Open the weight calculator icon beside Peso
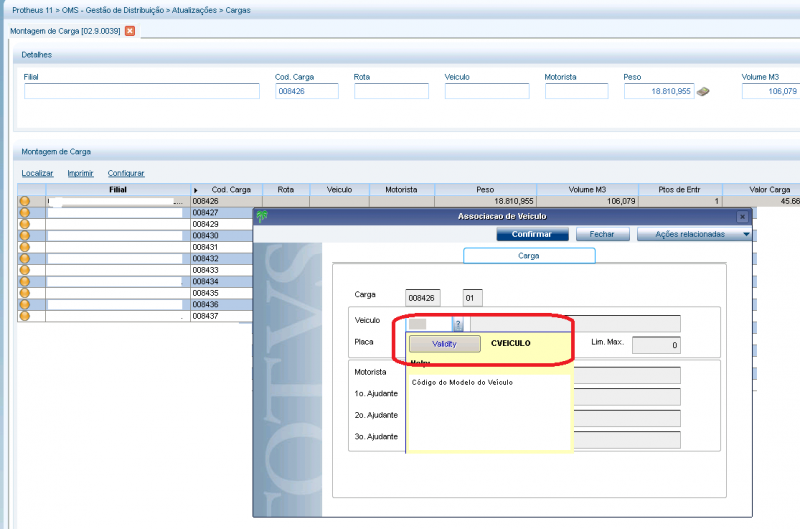Viewport: 800px width, 529px height. point(703,92)
